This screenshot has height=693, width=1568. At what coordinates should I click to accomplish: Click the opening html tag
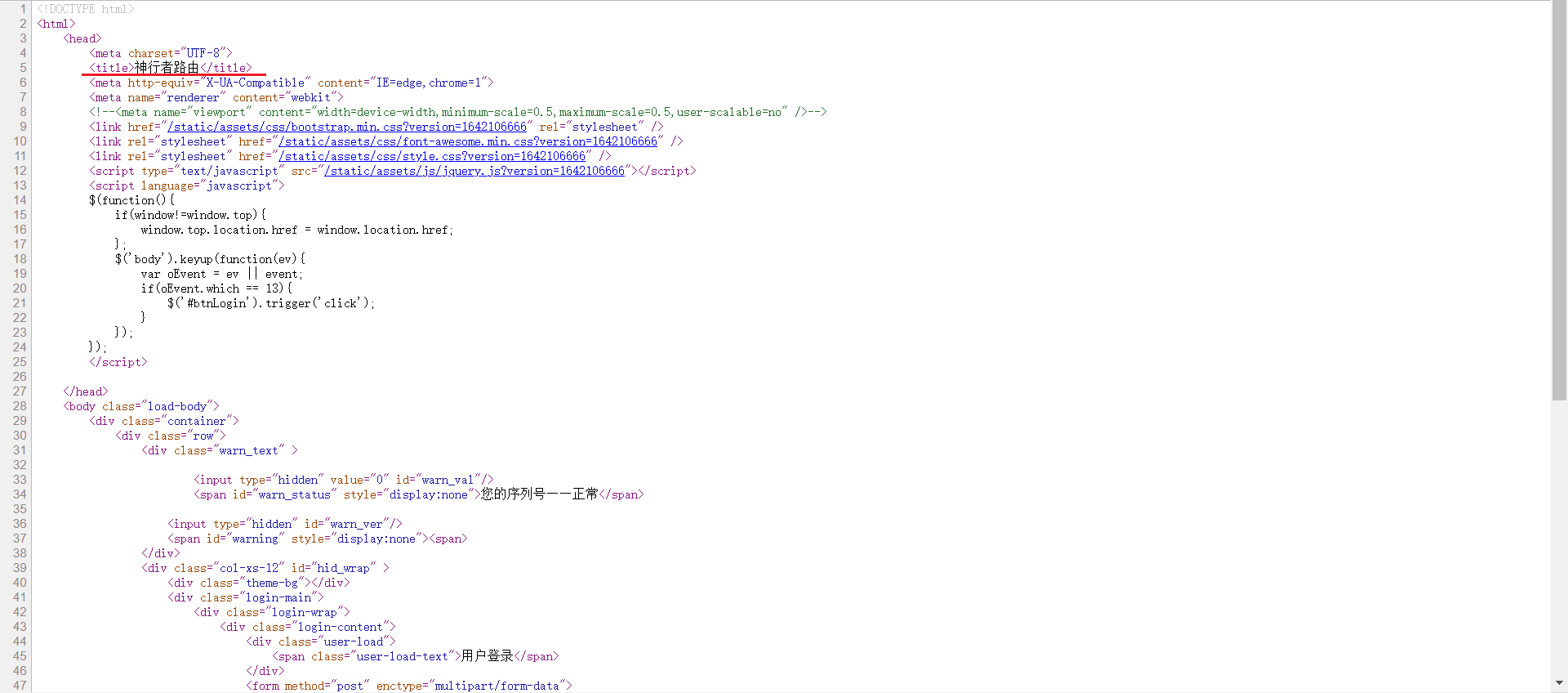pos(56,24)
